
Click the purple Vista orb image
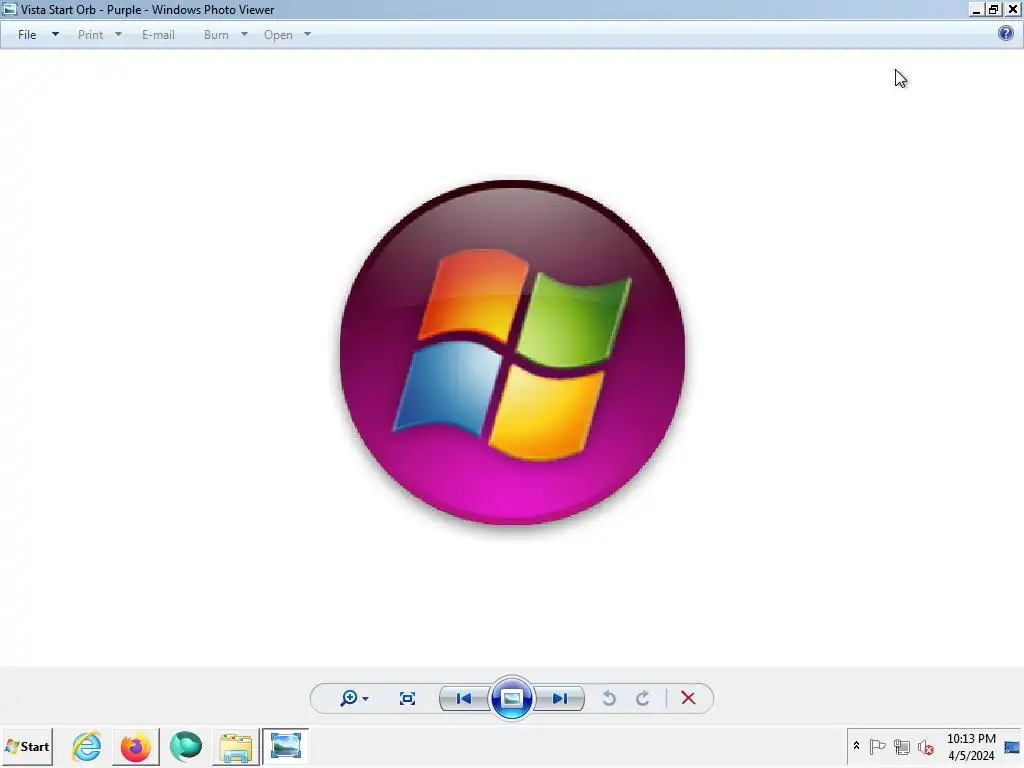(512, 353)
